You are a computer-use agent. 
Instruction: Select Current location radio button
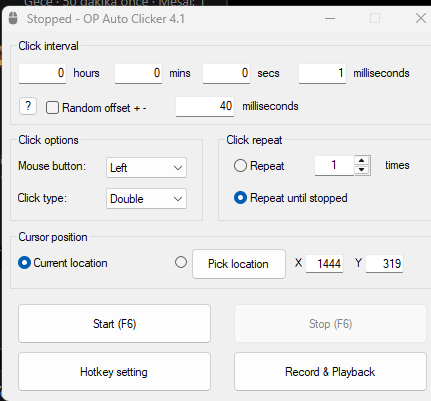click(x=24, y=263)
